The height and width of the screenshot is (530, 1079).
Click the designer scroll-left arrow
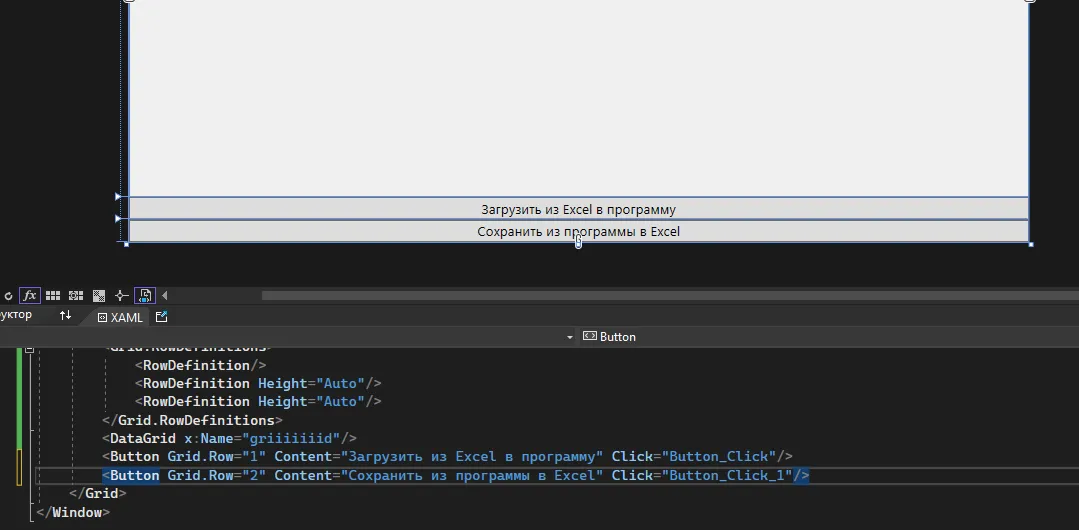coord(164,295)
